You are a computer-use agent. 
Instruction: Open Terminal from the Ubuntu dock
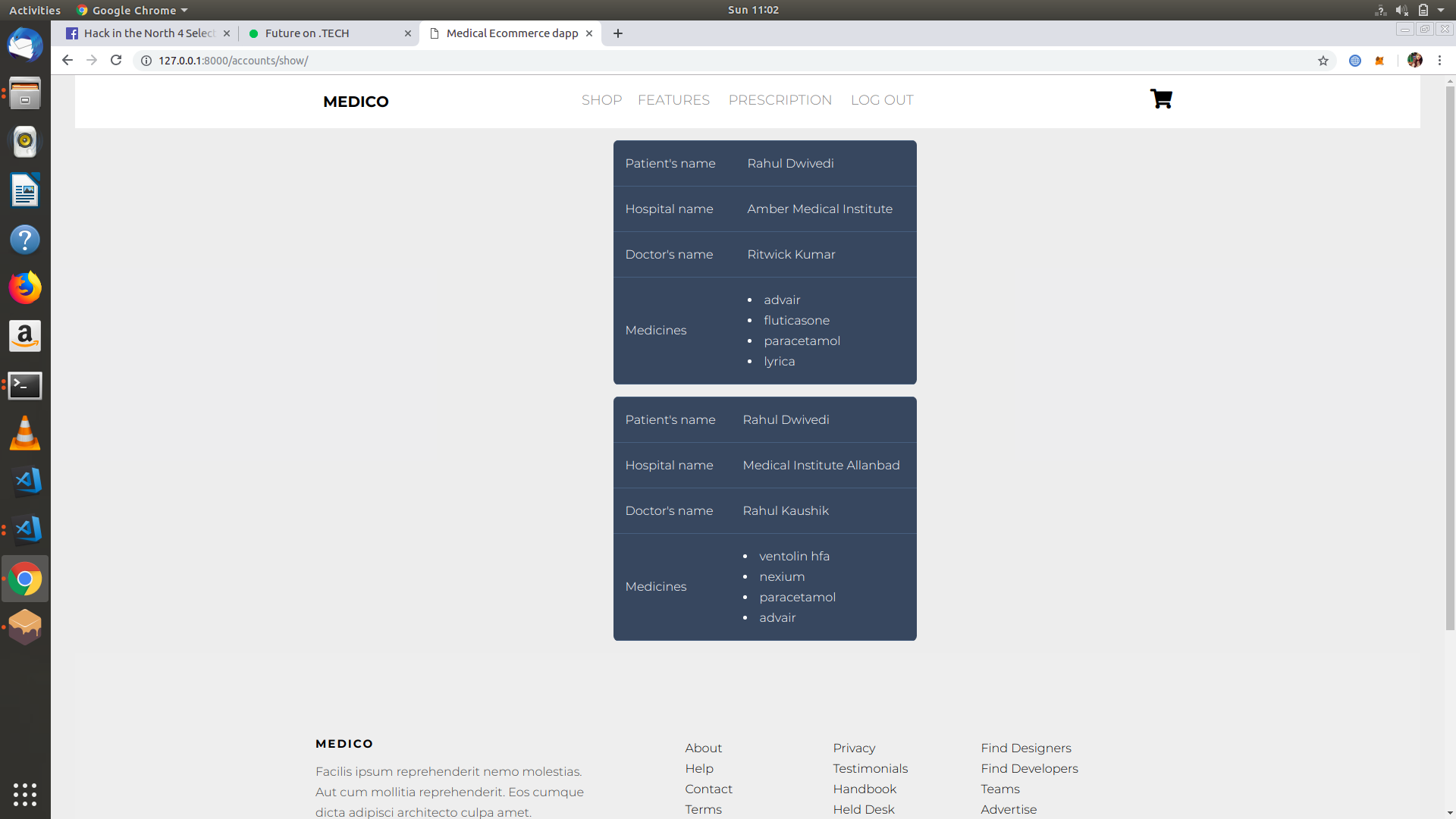click(x=25, y=385)
